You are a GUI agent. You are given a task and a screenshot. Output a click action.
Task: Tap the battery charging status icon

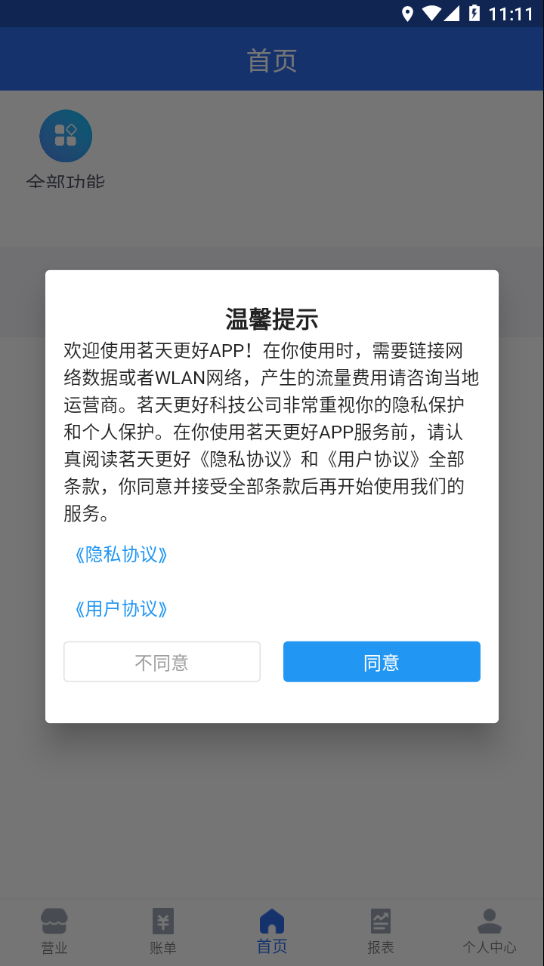point(474,14)
